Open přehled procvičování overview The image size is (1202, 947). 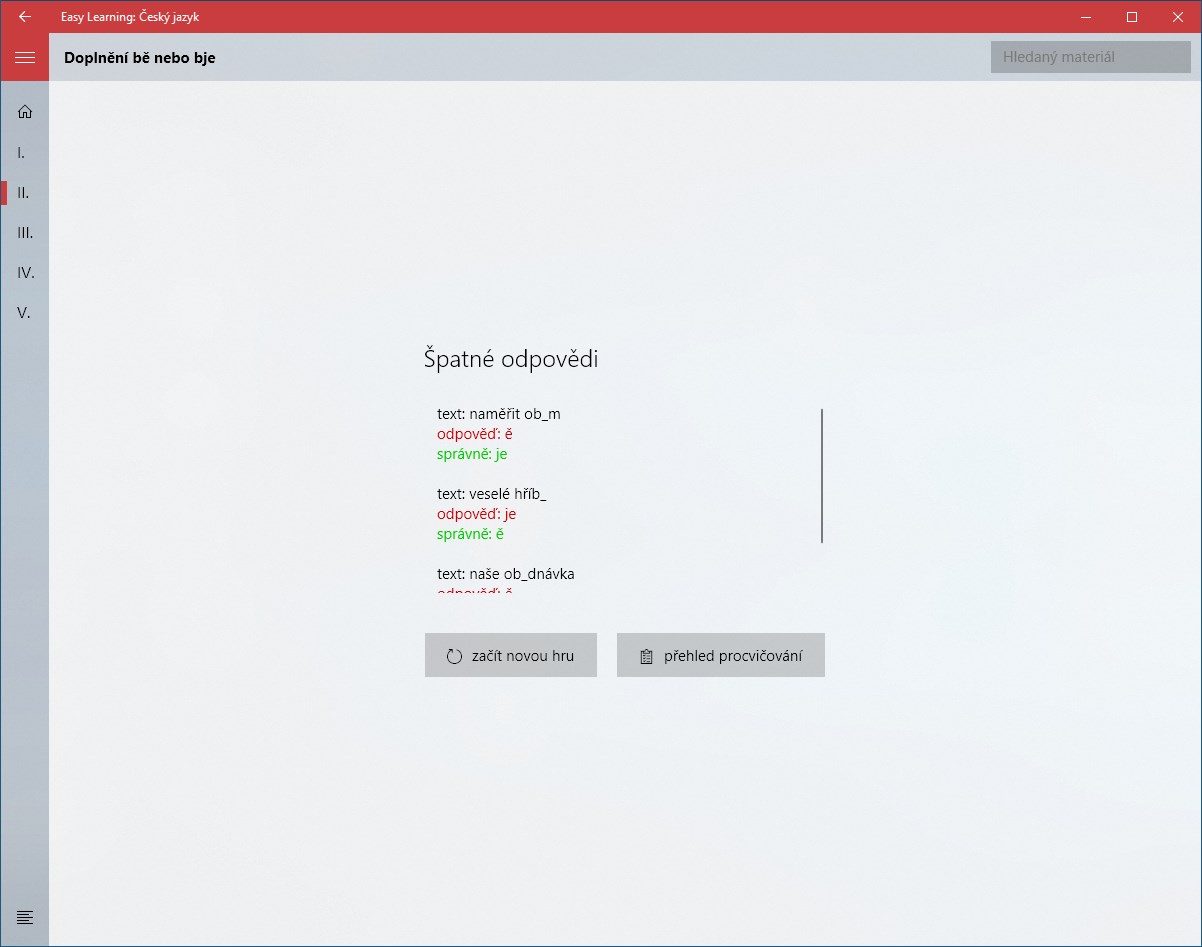point(721,656)
